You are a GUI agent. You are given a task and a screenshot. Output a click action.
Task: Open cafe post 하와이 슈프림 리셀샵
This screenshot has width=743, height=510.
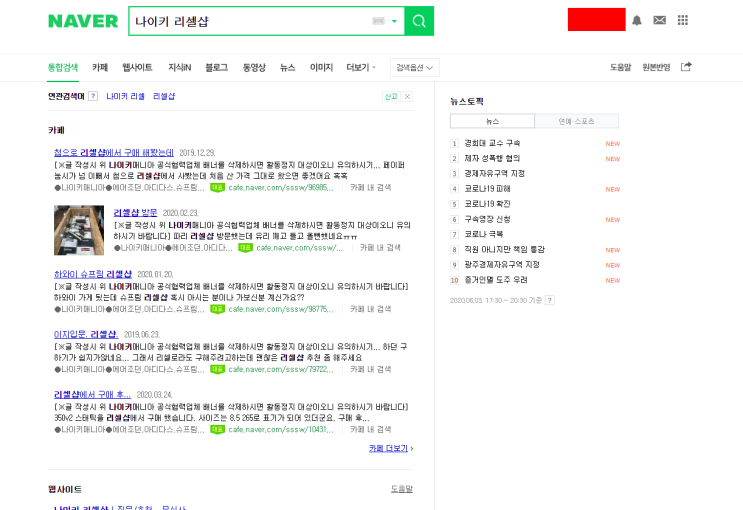point(93,274)
